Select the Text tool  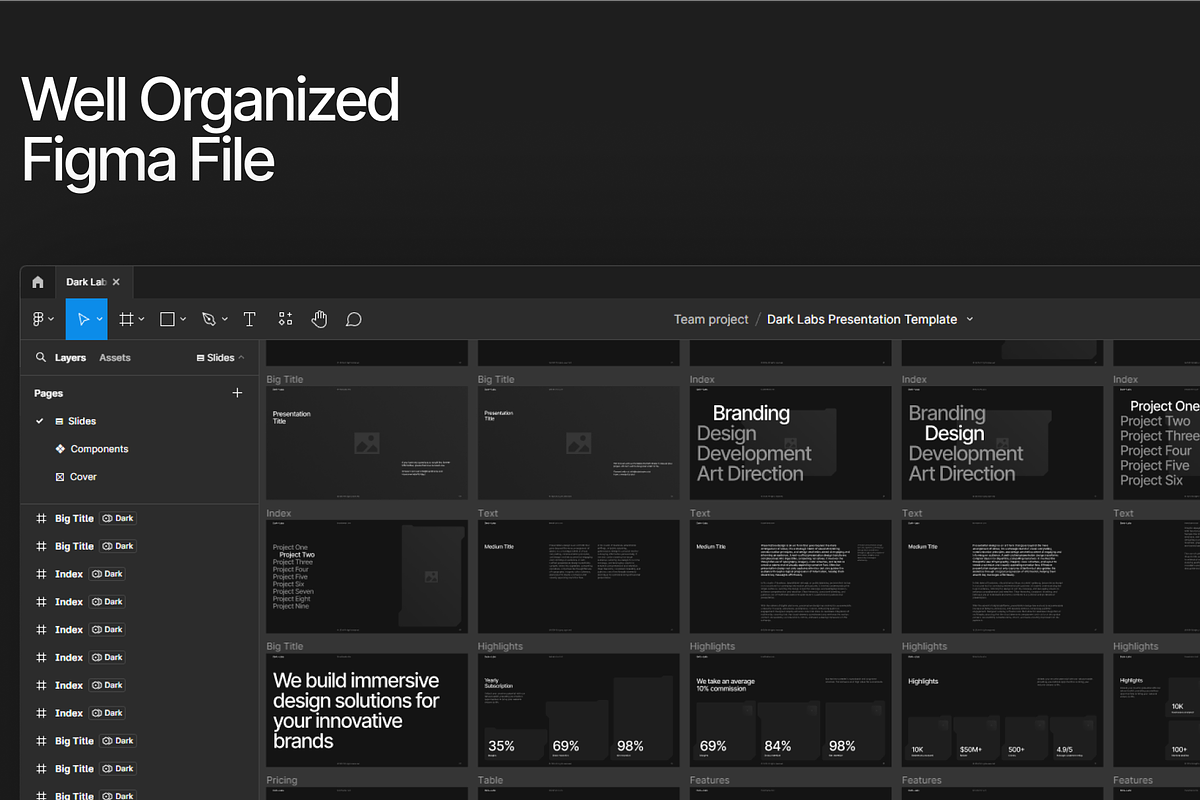250,319
